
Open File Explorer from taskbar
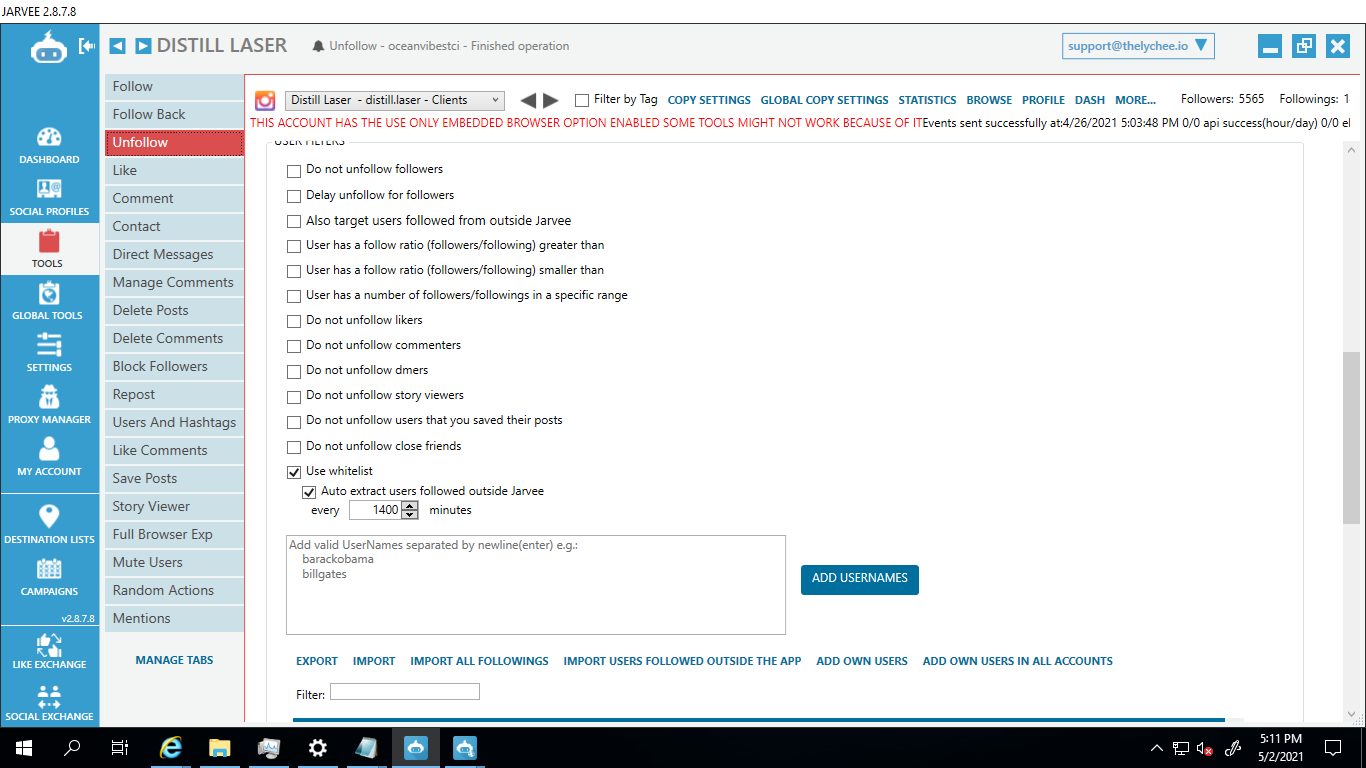(x=219, y=747)
